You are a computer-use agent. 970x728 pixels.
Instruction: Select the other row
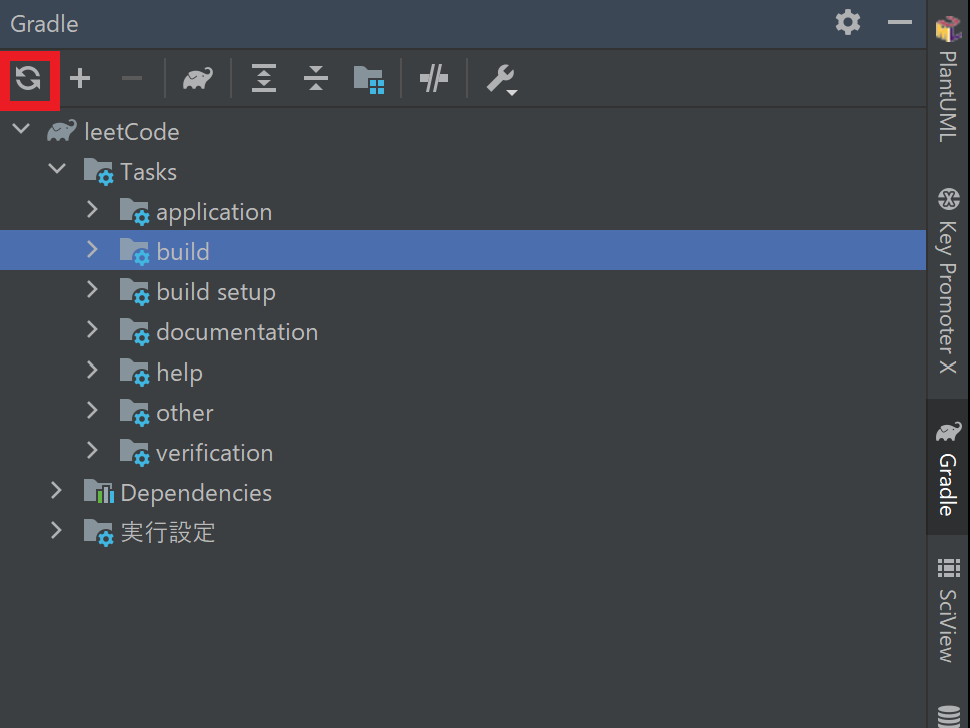pos(463,412)
